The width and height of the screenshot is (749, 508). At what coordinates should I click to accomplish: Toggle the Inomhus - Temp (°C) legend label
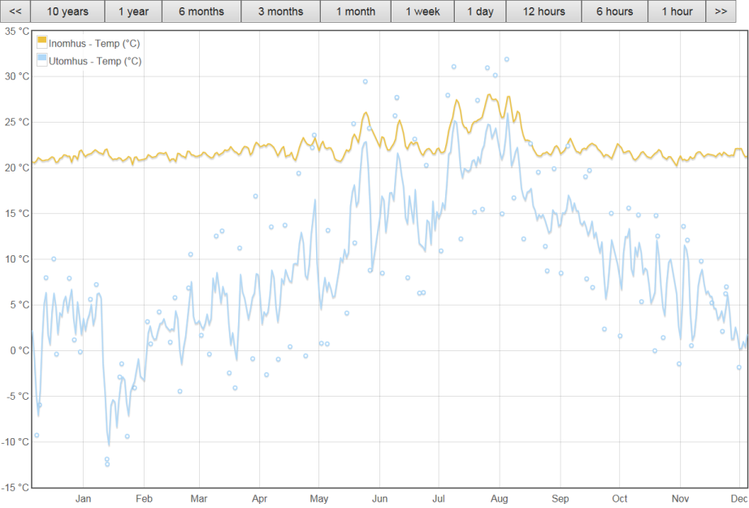pyautogui.click(x=95, y=43)
